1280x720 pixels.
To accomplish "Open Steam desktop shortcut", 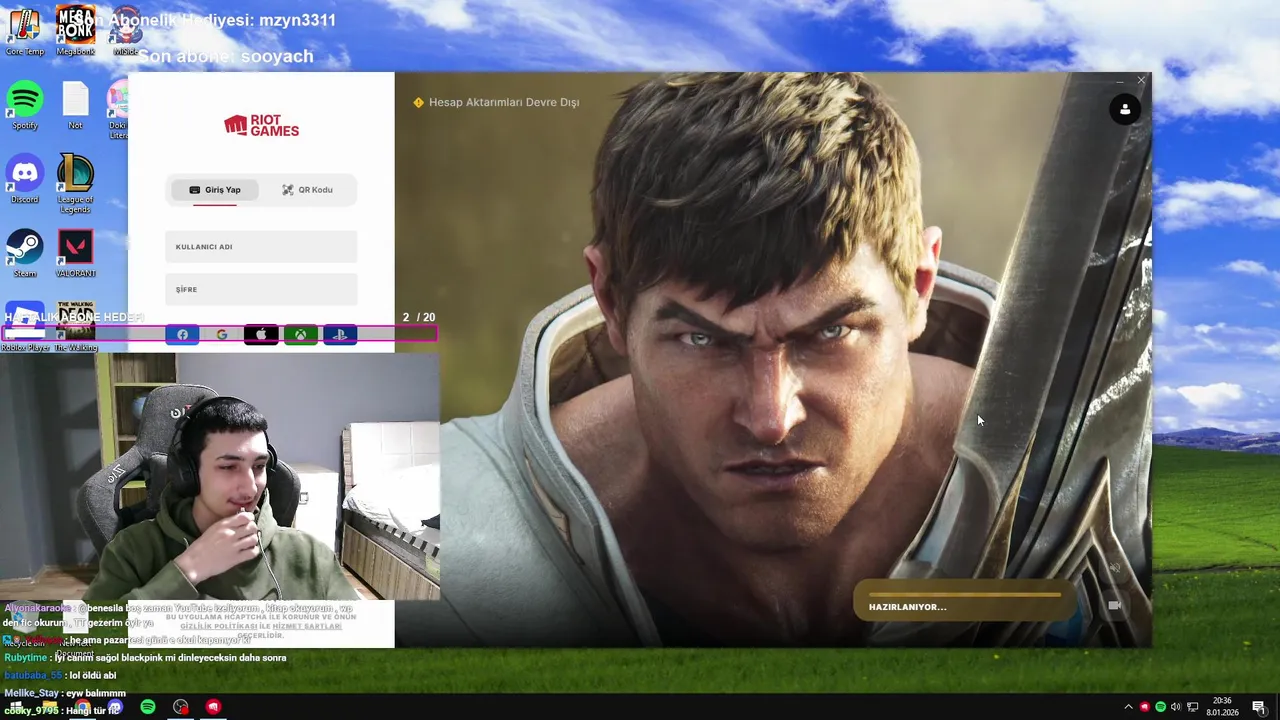I will point(25,253).
